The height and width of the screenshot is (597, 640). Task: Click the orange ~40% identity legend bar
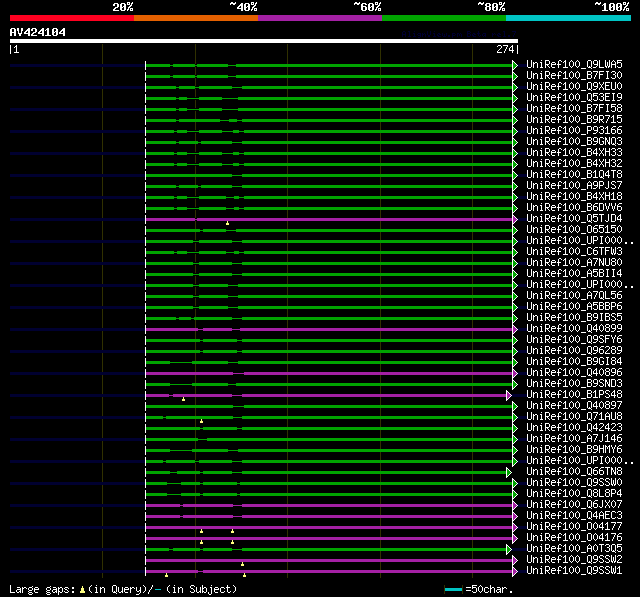coord(196,18)
